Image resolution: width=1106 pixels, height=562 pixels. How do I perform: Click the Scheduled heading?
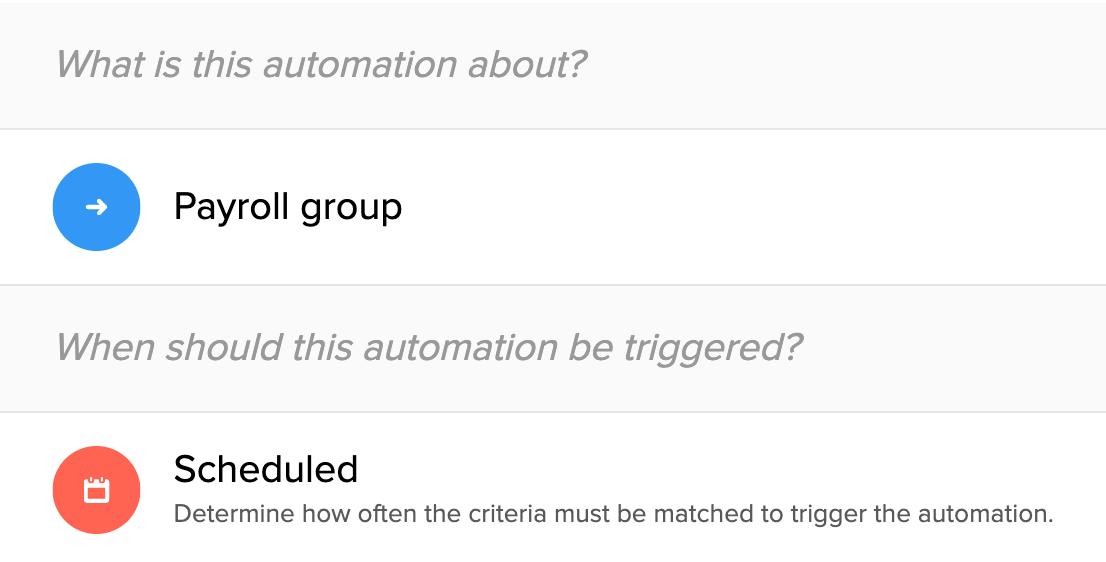(x=266, y=469)
